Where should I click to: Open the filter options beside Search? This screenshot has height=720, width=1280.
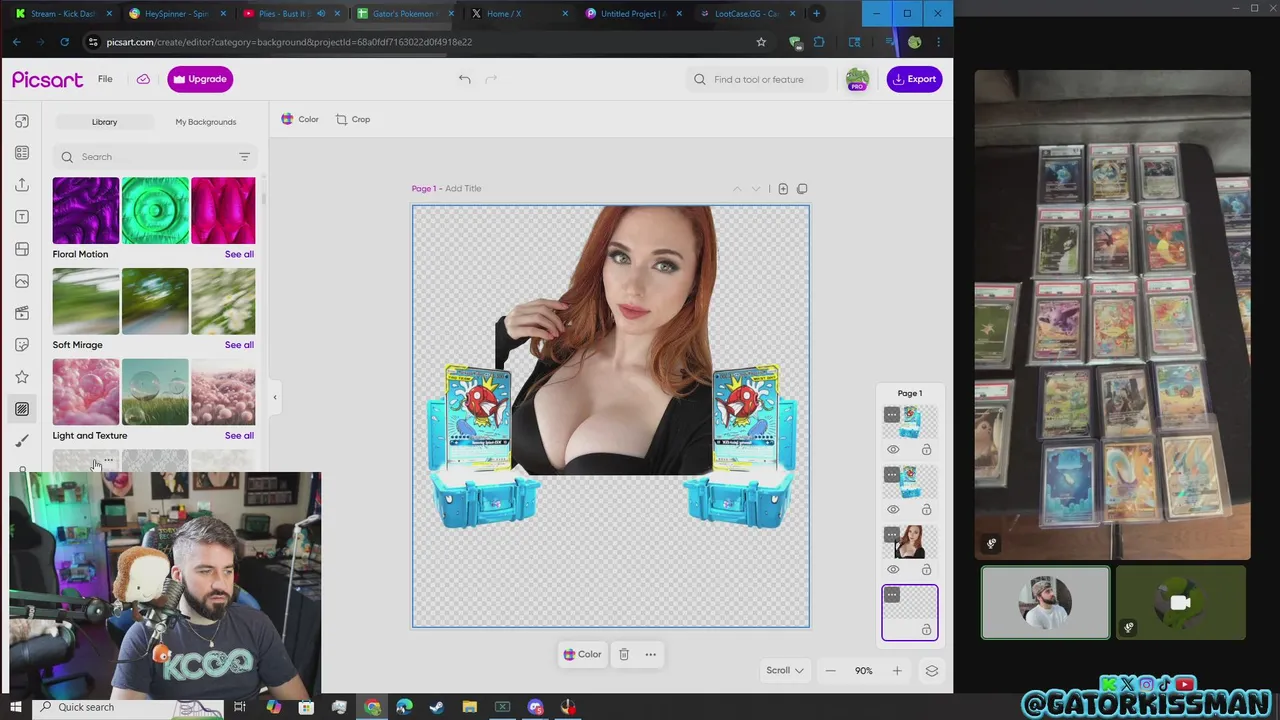[244, 157]
